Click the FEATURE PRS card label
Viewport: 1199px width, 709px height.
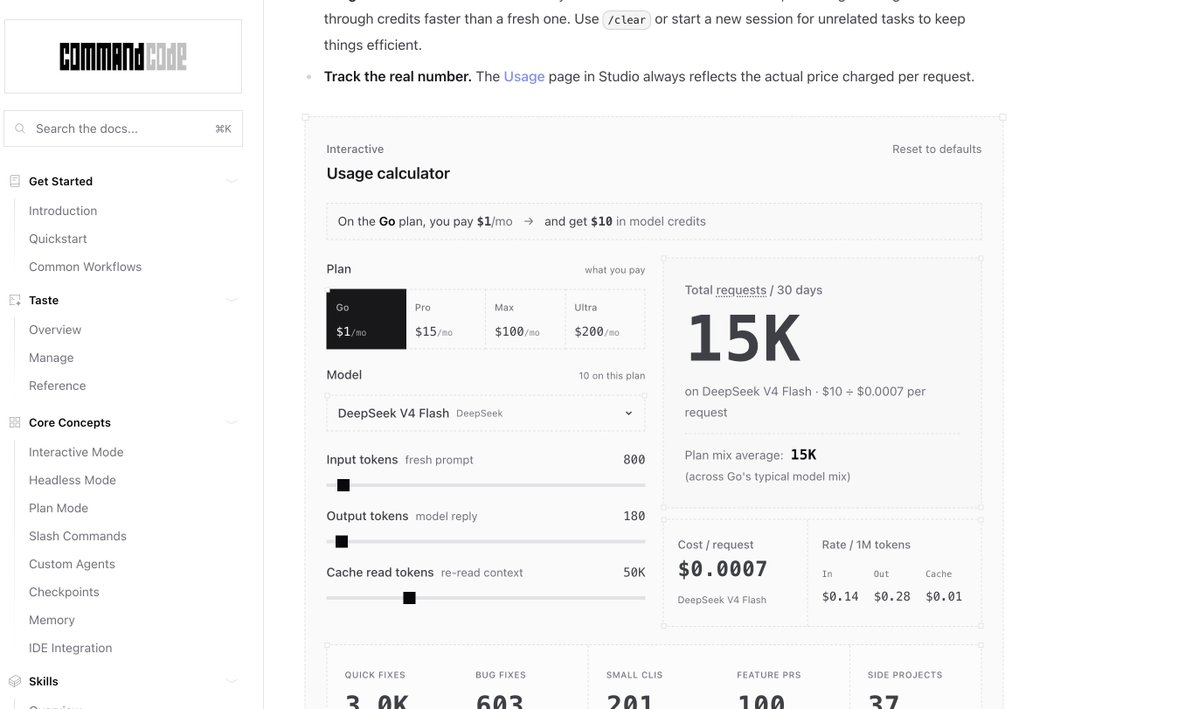(x=768, y=675)
